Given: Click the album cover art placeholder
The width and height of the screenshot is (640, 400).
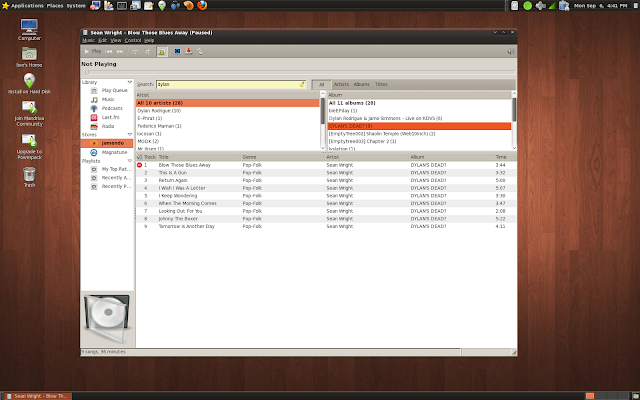Looking at the screenshot, I should click(107, 318).
